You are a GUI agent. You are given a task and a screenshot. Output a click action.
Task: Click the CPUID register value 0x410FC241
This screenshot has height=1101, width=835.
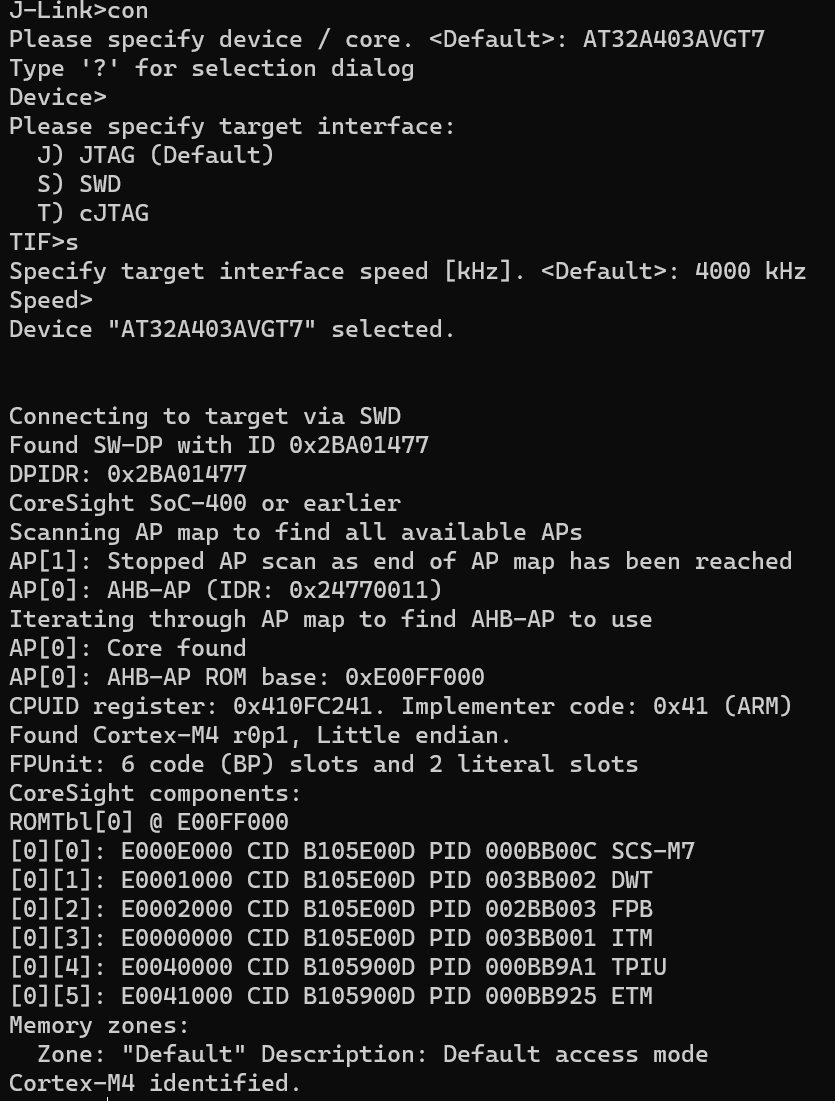coord(302,706)
